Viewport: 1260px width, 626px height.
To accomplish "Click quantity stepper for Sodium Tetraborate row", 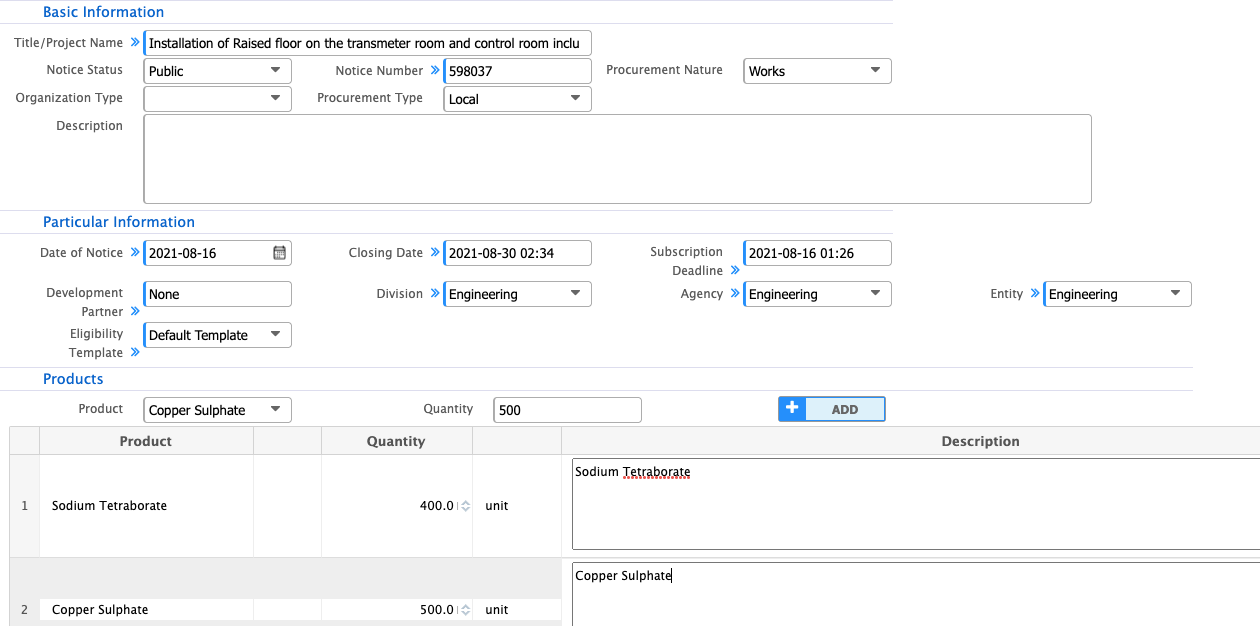I will click(464, 506).
